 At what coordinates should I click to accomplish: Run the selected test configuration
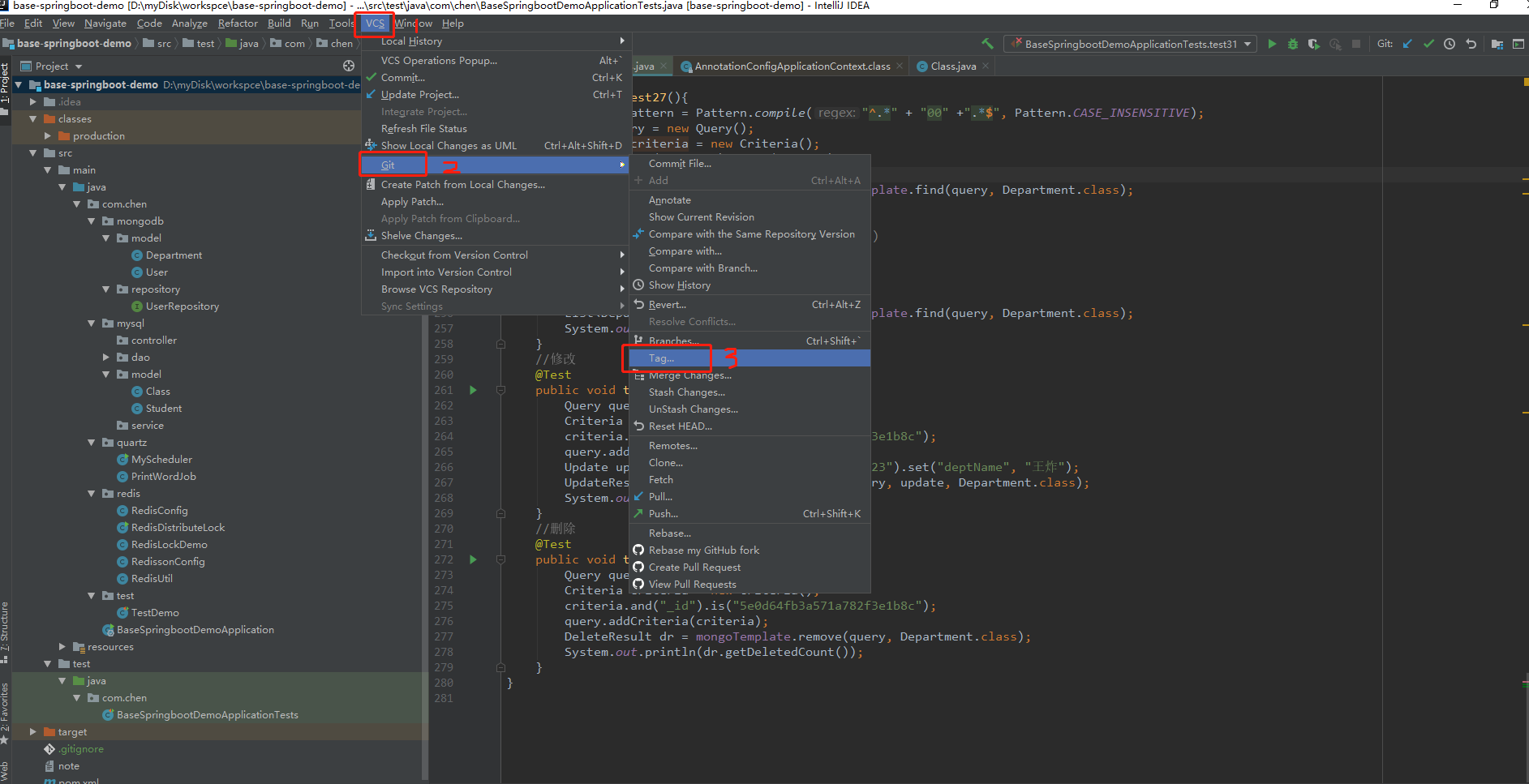pos(1272,44)
